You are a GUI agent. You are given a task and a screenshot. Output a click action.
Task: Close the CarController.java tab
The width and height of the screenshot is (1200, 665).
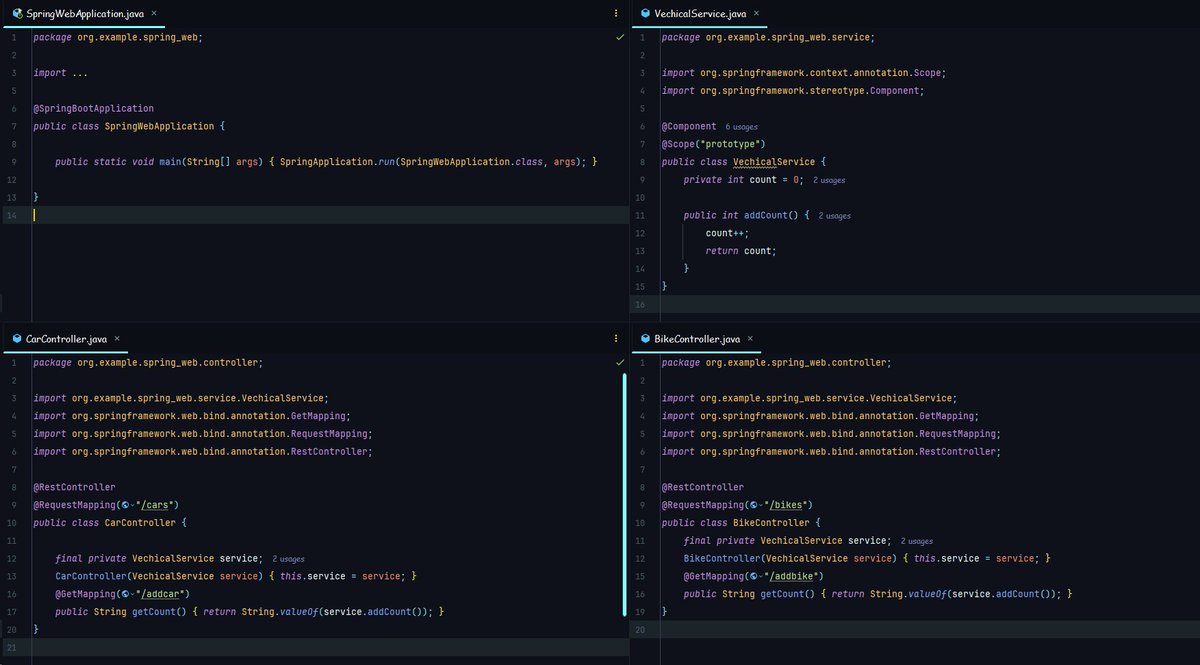point(117,339)
